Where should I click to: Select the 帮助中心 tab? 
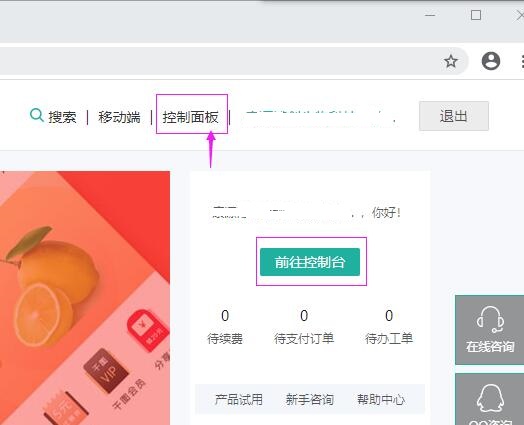[381, 399]
